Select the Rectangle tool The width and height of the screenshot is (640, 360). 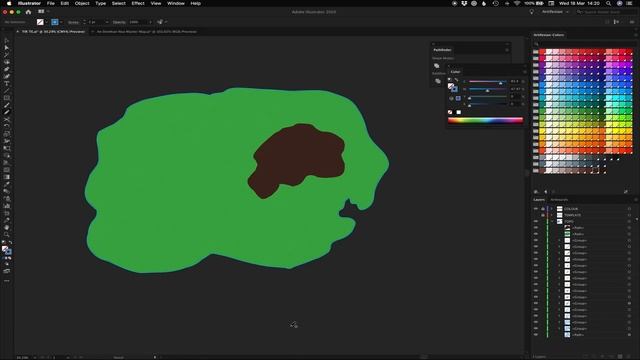(x=7, y=98)
